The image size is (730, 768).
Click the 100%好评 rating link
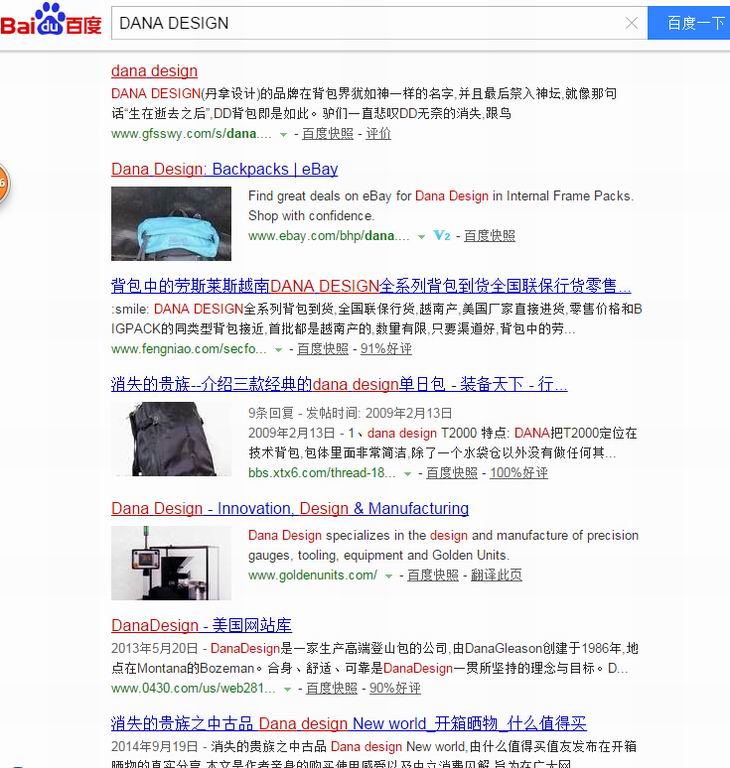(x=519, y=473)
